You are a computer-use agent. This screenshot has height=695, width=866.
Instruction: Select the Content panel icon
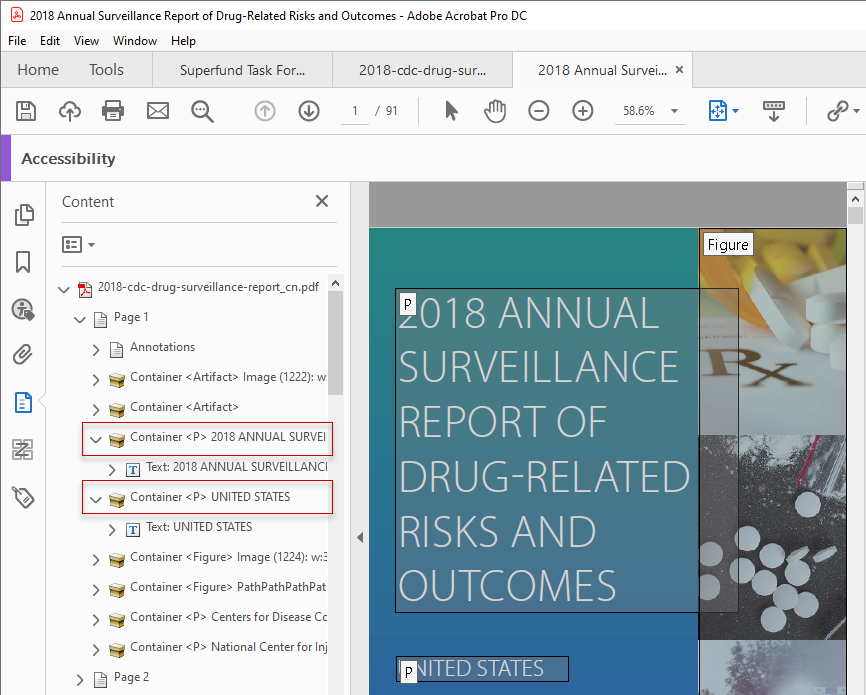coord(24,403)
